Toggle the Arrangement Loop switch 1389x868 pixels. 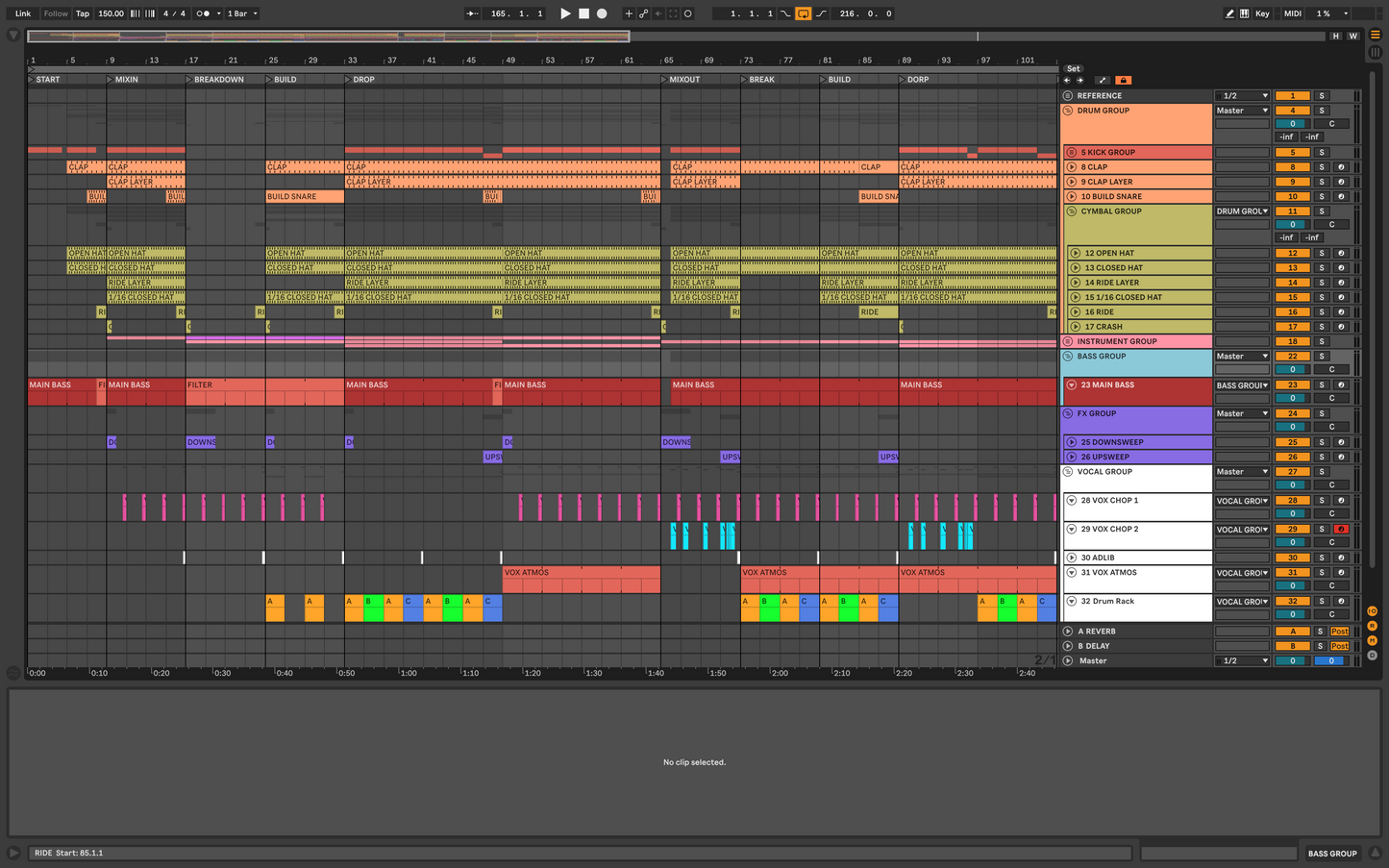point(803,13)
